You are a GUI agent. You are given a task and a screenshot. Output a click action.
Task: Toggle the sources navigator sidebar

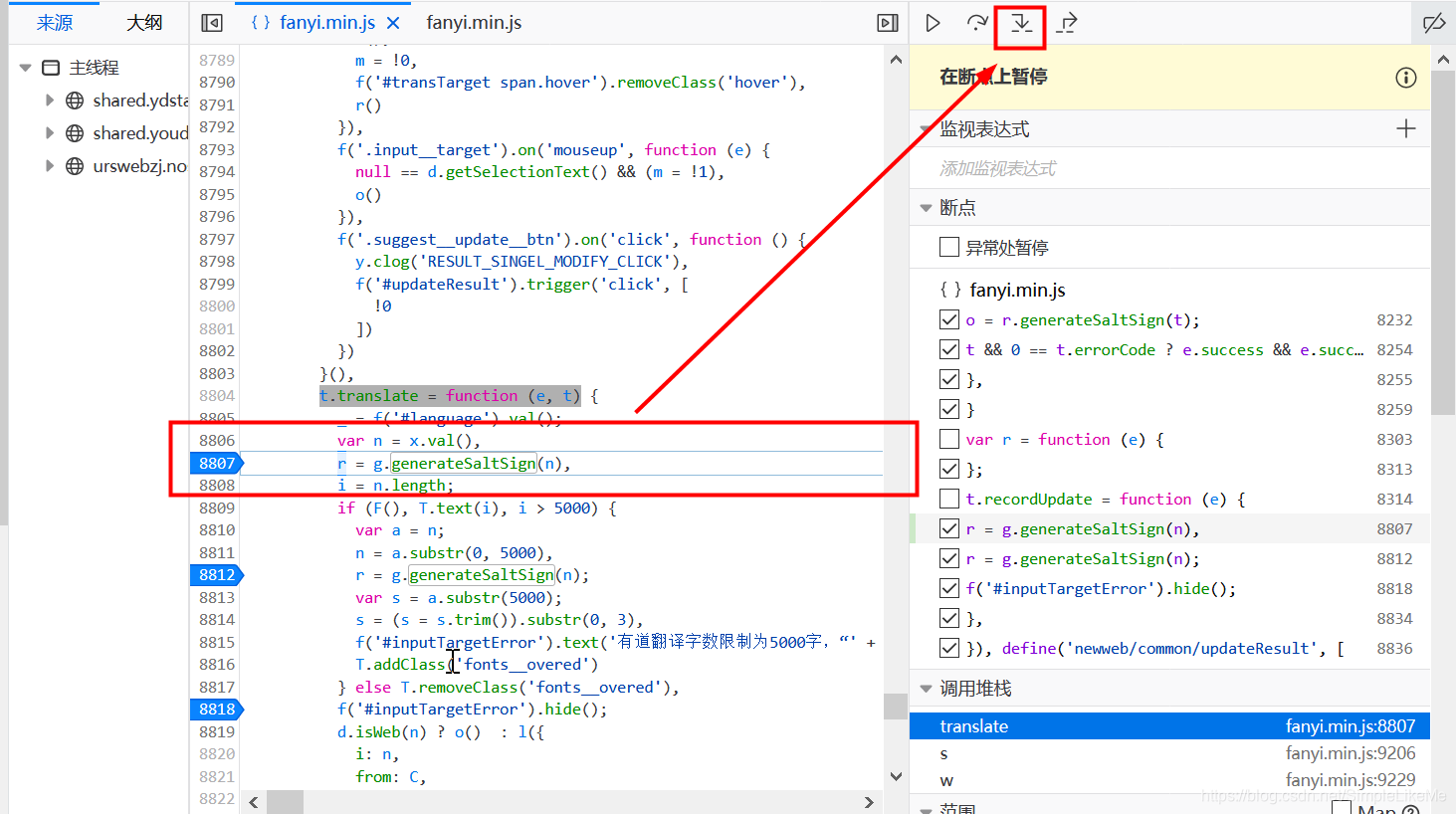(x=212, y=23)
